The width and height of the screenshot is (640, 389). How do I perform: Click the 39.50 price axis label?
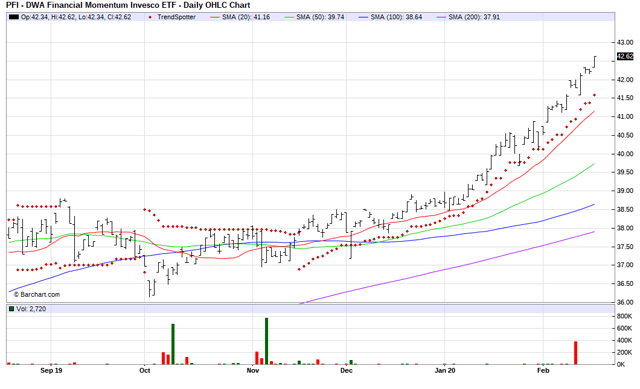(625, 172)
